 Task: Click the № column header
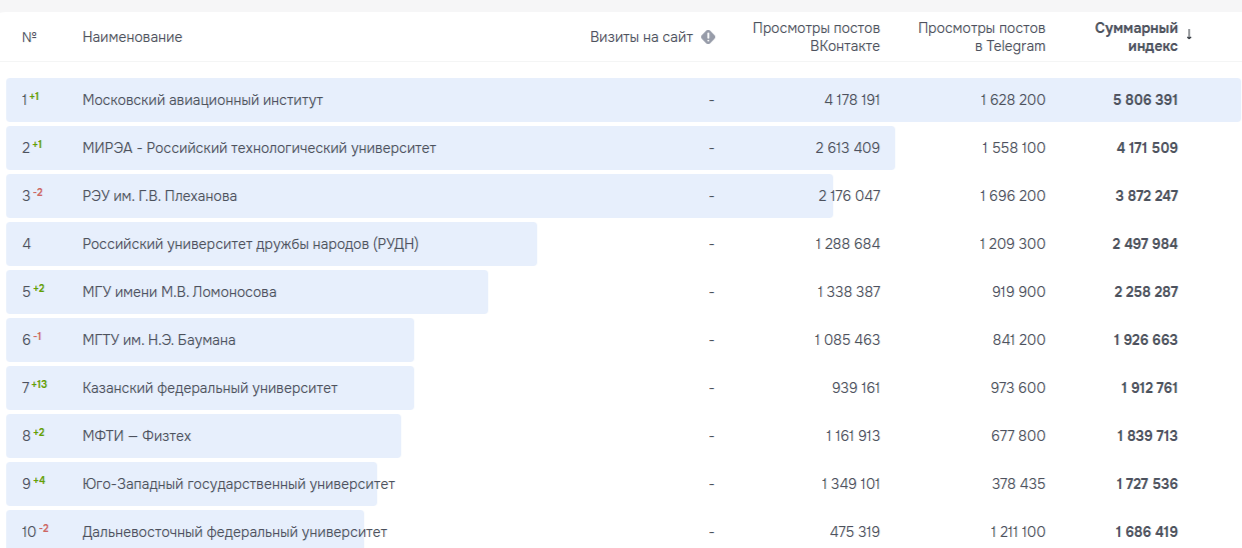tap(29, 37)
